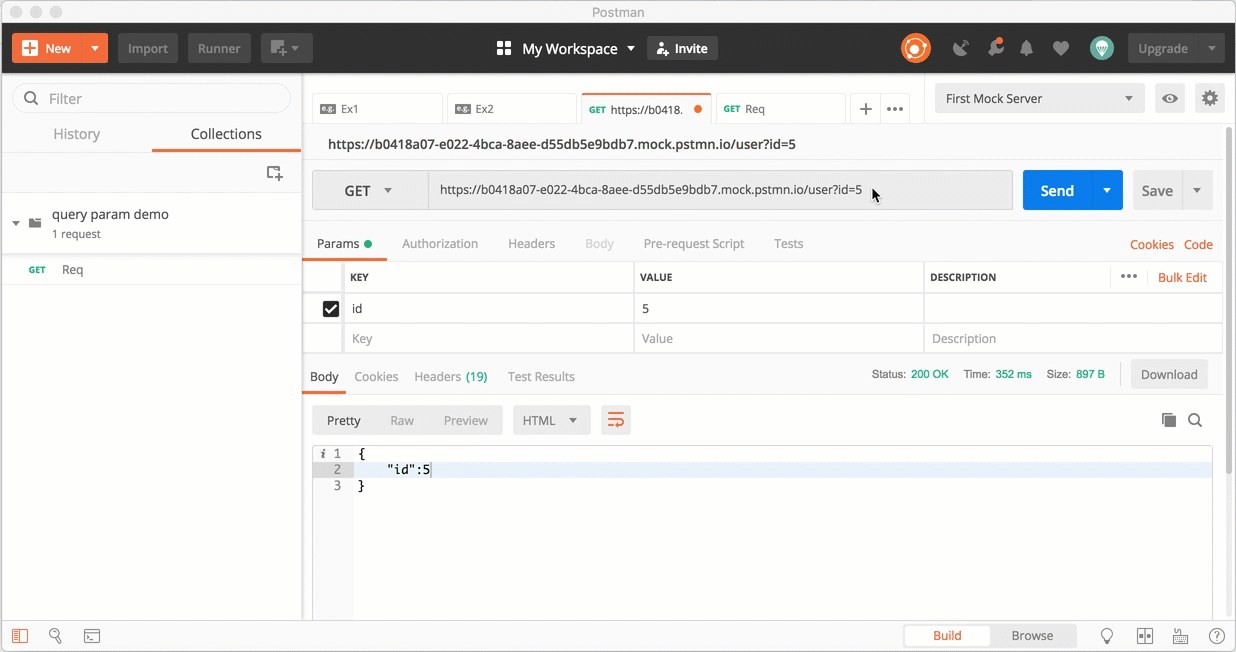1236x652 pixels.
Task: Open the First Mock Server environment dropdown
Action: (x=1038, y=98)
